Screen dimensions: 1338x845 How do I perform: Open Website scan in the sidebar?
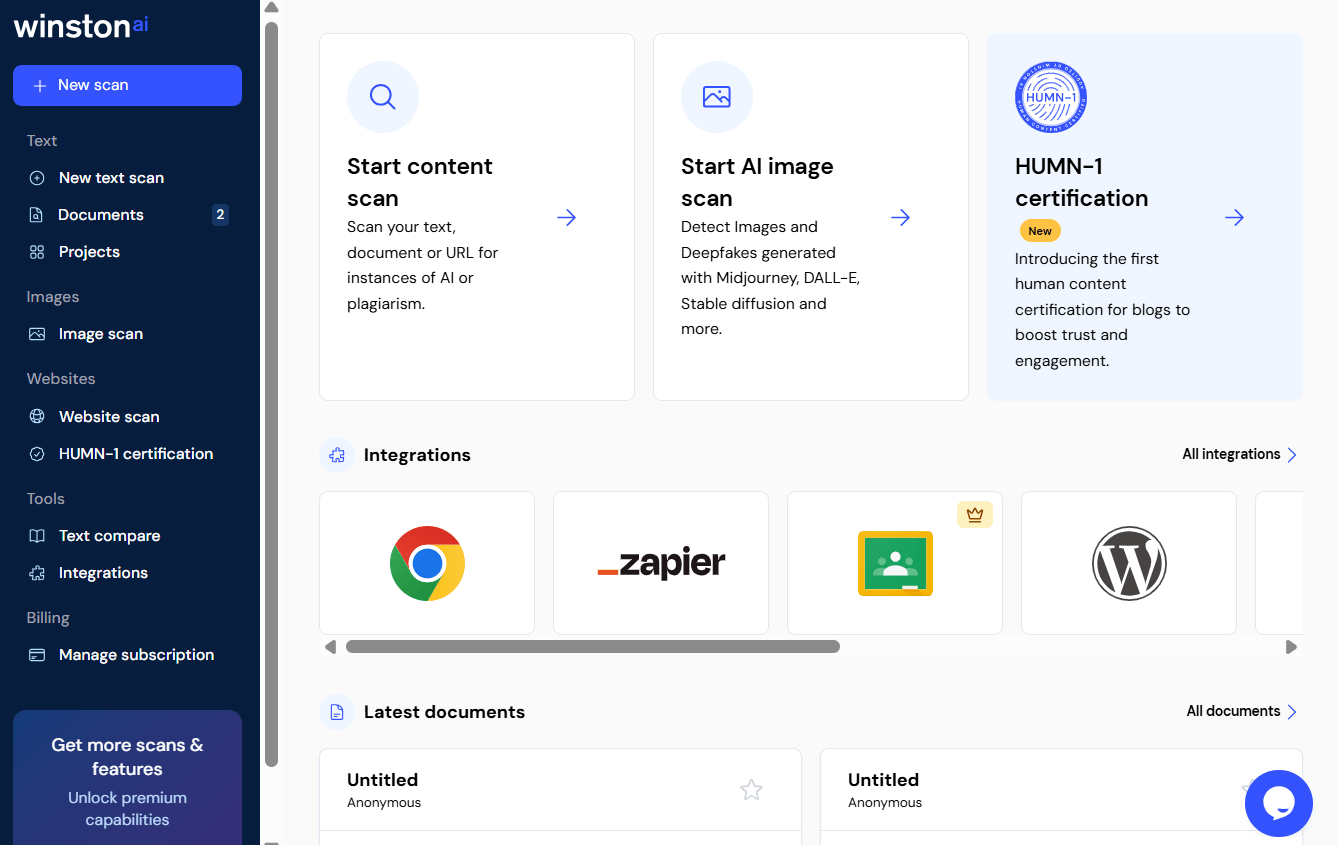point(109,417)
